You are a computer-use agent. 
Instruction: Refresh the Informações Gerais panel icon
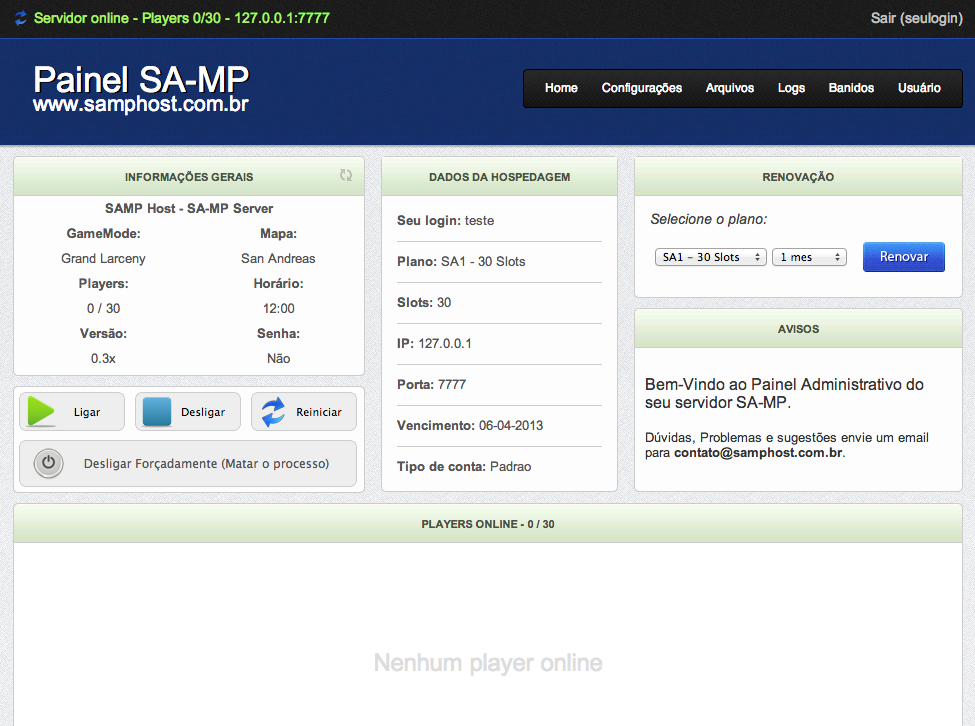coord(346,176)
